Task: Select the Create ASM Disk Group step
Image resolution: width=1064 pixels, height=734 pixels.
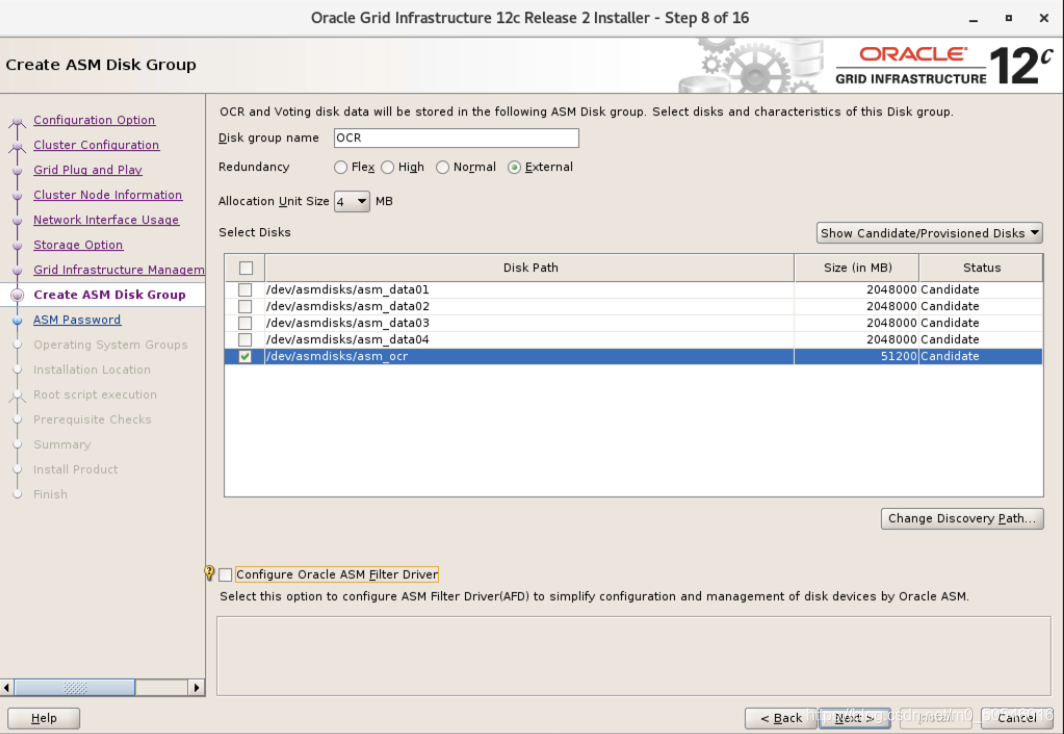Action: (109, 295)
